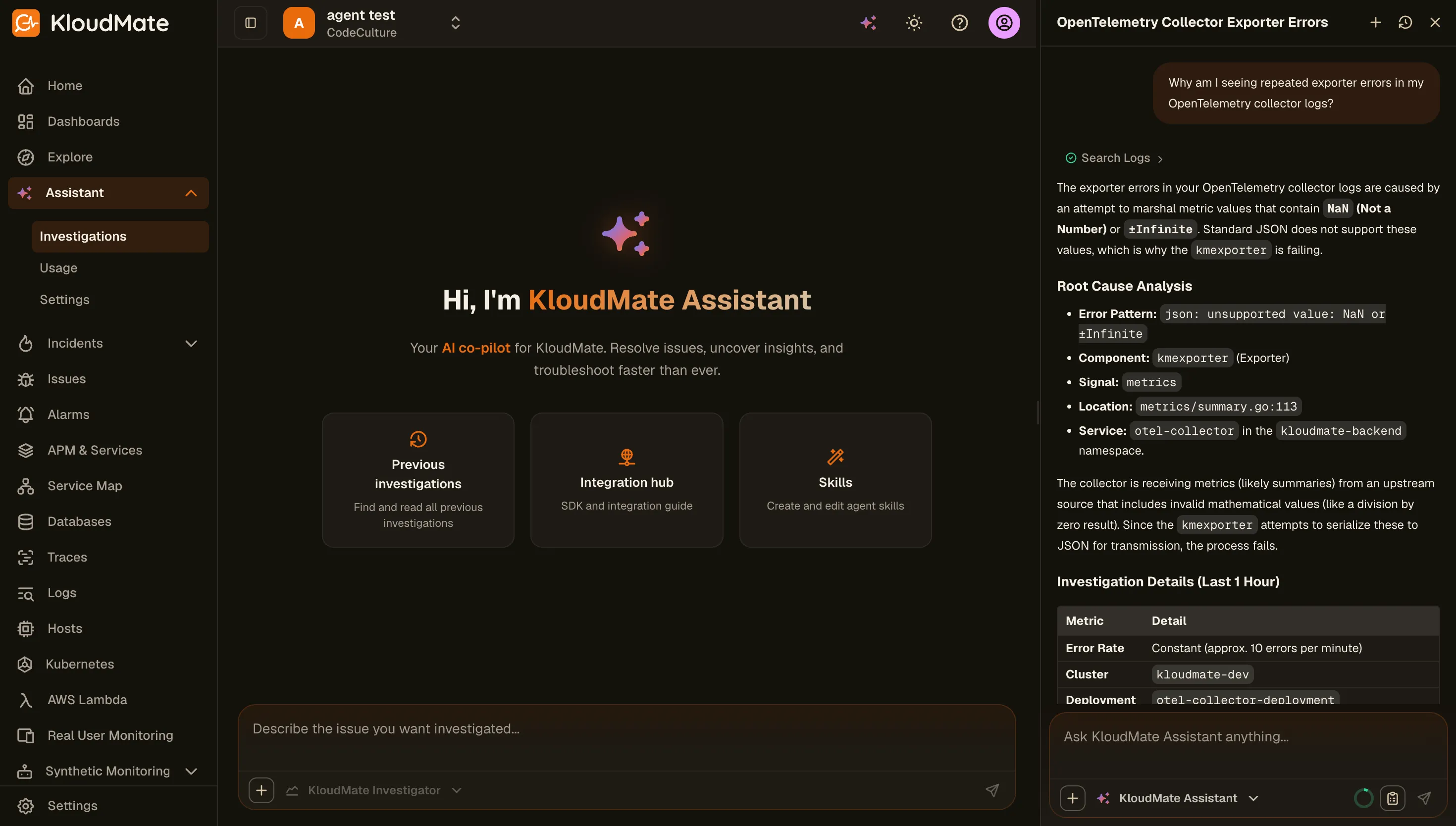Viewport: 1456px width, 826px height.
Task: Toggle the sidebar collapse icon
Action: click(250, 23)
